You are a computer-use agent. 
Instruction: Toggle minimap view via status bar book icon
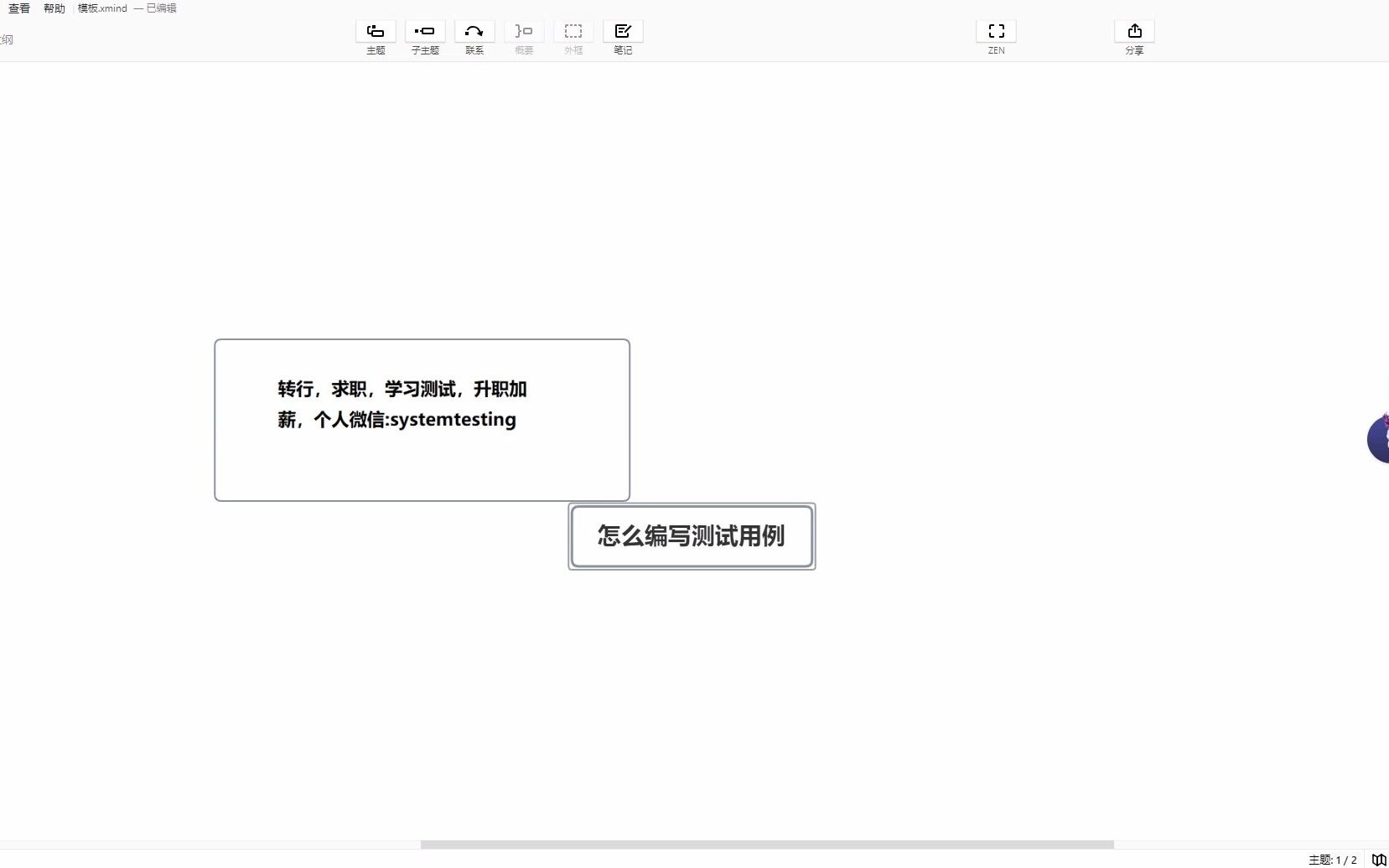pyautogui.click(x=1377, y=860)
